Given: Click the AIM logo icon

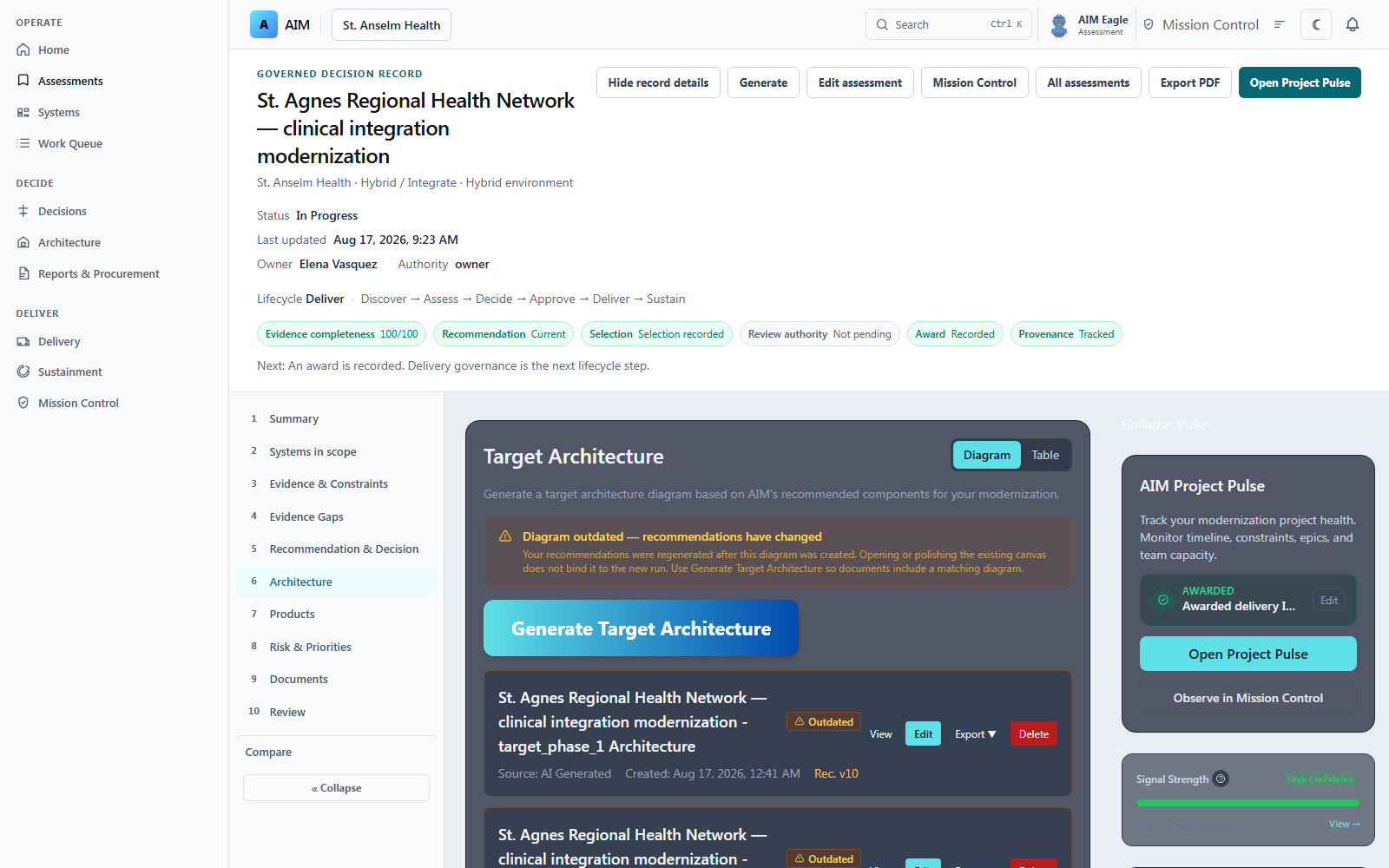Looking at the screenshot, I should coord(264,24).
